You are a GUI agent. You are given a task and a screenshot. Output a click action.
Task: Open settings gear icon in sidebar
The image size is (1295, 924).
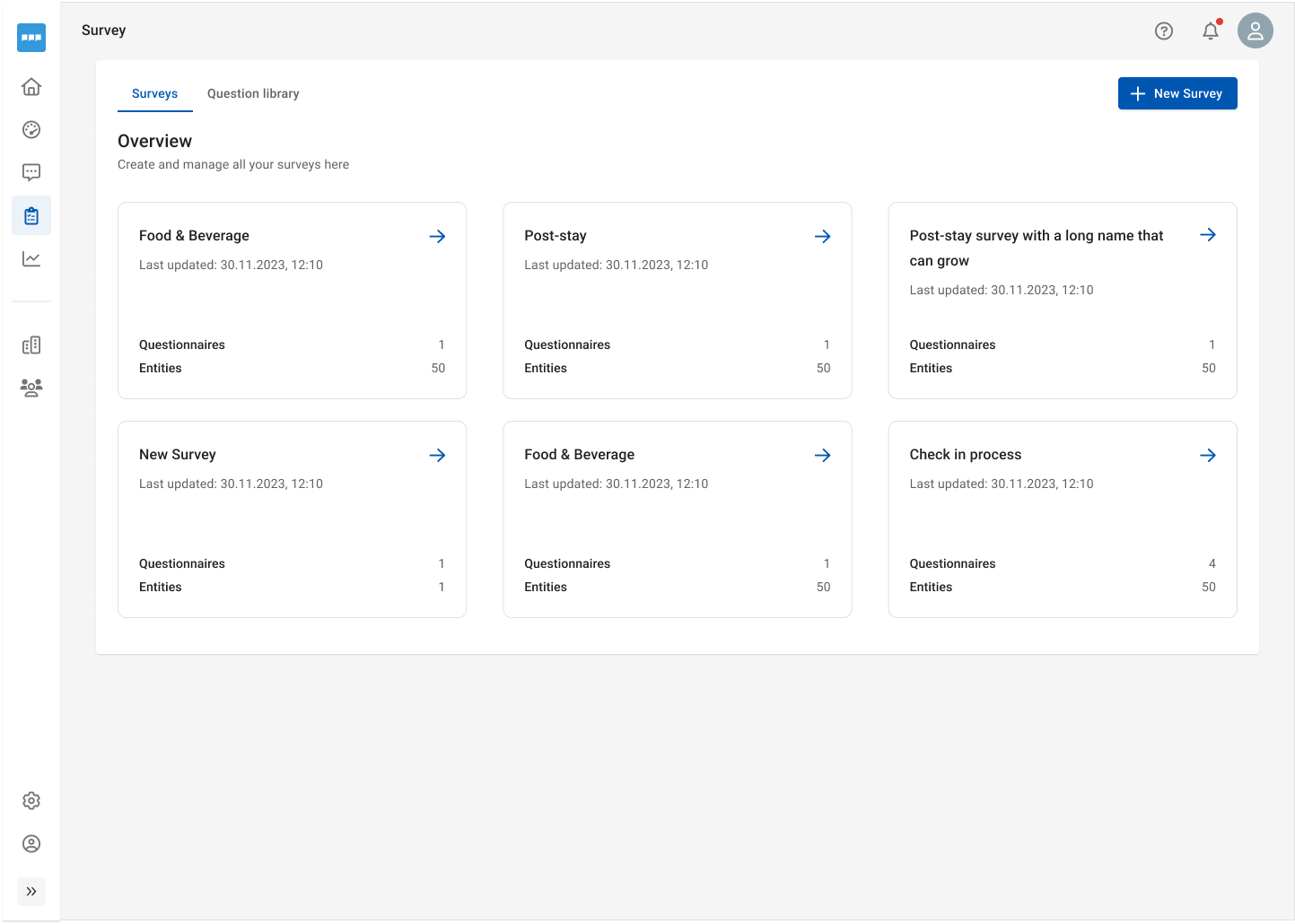point(31,800)
